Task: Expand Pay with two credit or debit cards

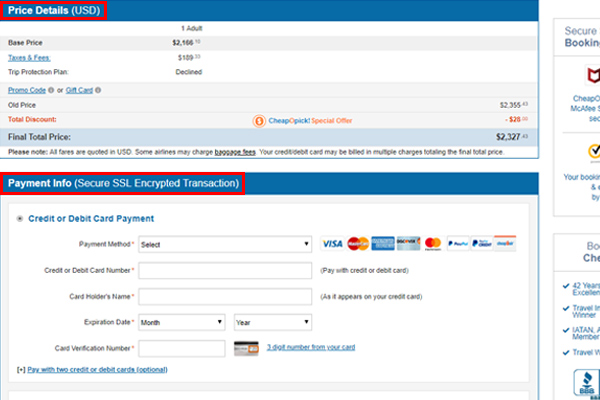Action: coord(97,370)
